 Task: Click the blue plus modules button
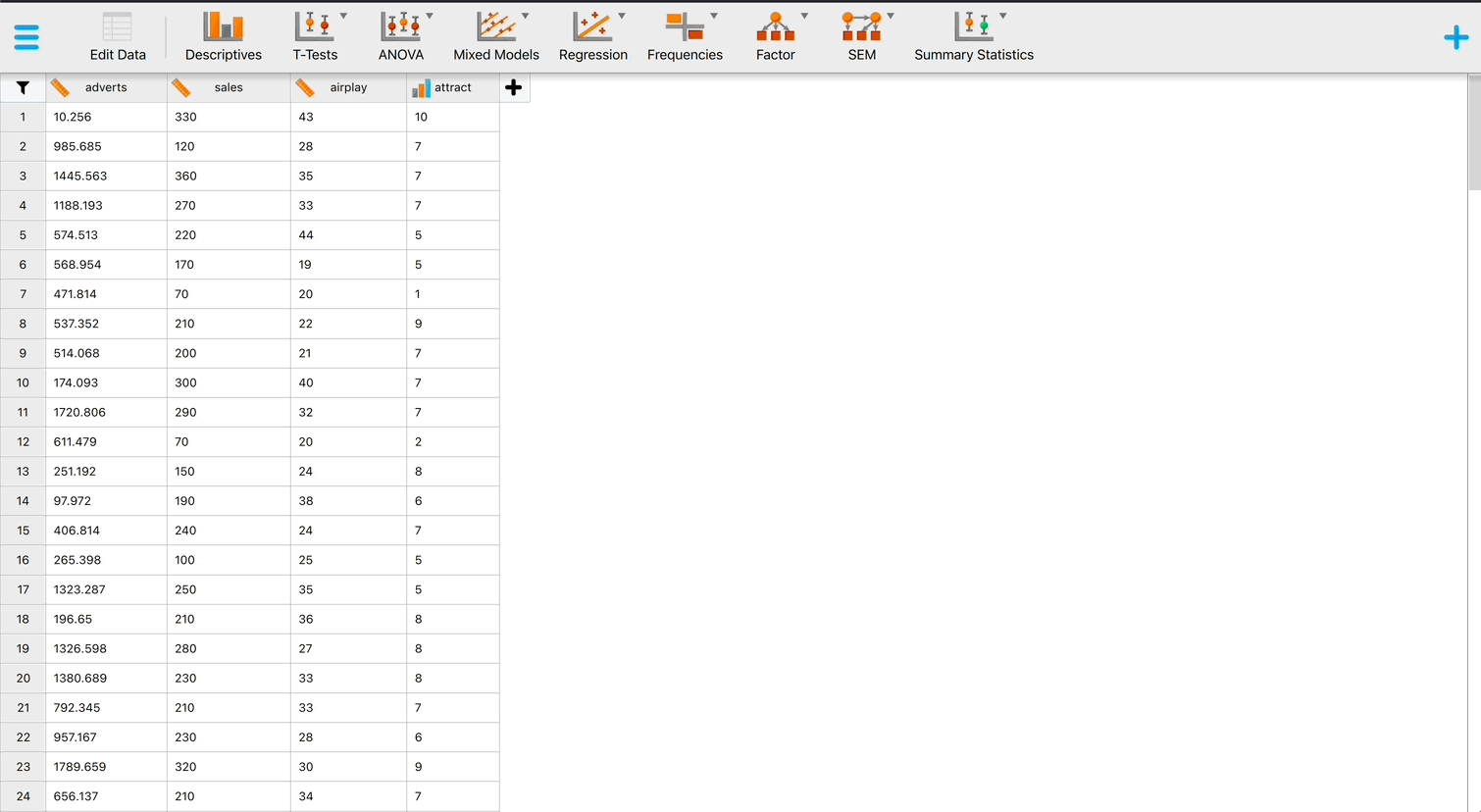coord(1456,38)
